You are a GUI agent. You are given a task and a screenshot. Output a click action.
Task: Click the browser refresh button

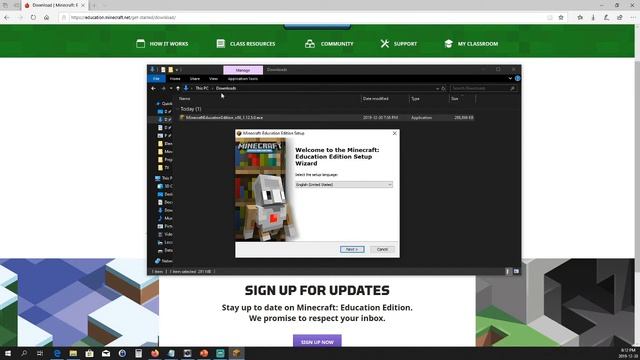tap(33, 18)
